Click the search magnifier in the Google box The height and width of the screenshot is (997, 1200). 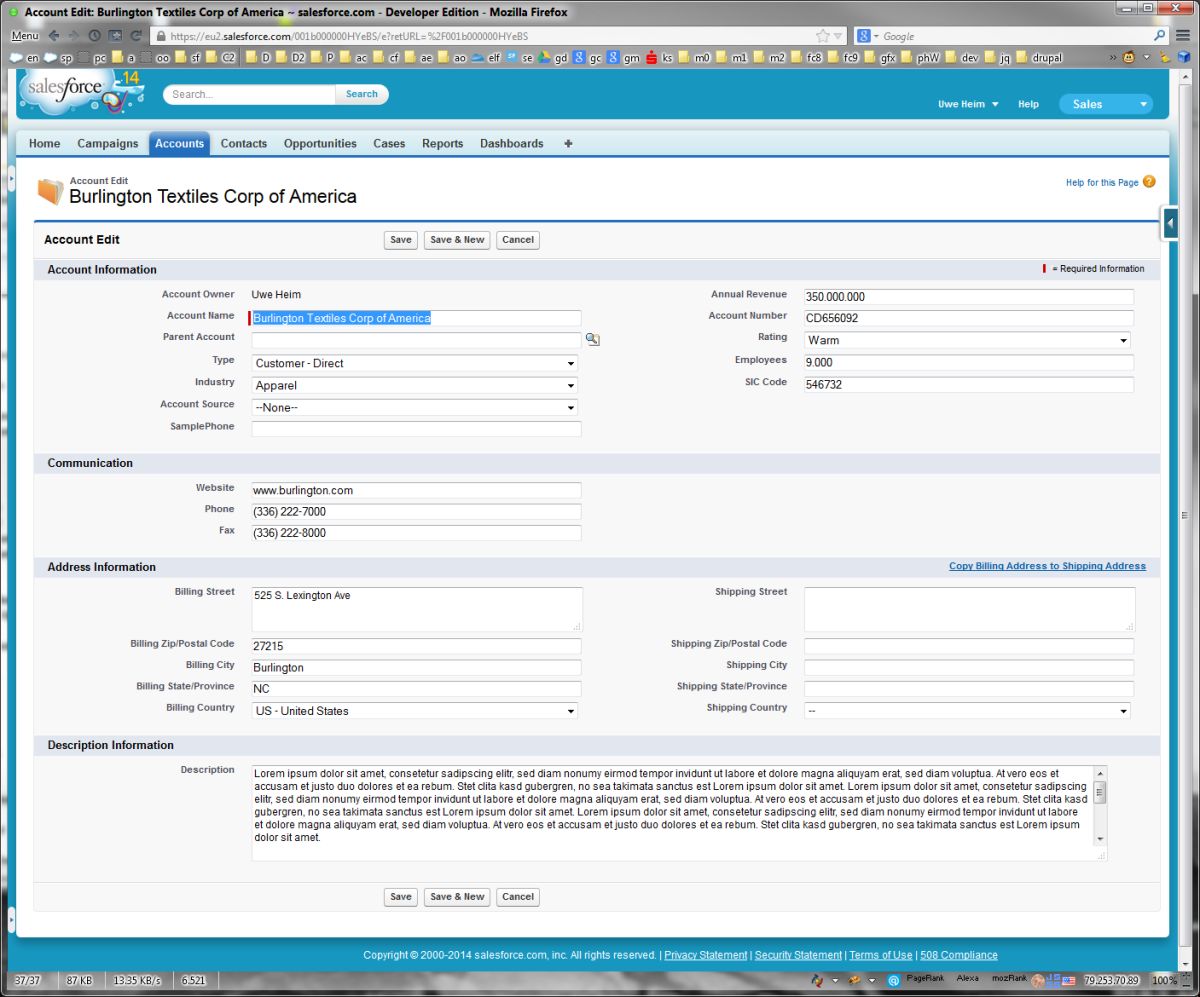click(1160, 36)
